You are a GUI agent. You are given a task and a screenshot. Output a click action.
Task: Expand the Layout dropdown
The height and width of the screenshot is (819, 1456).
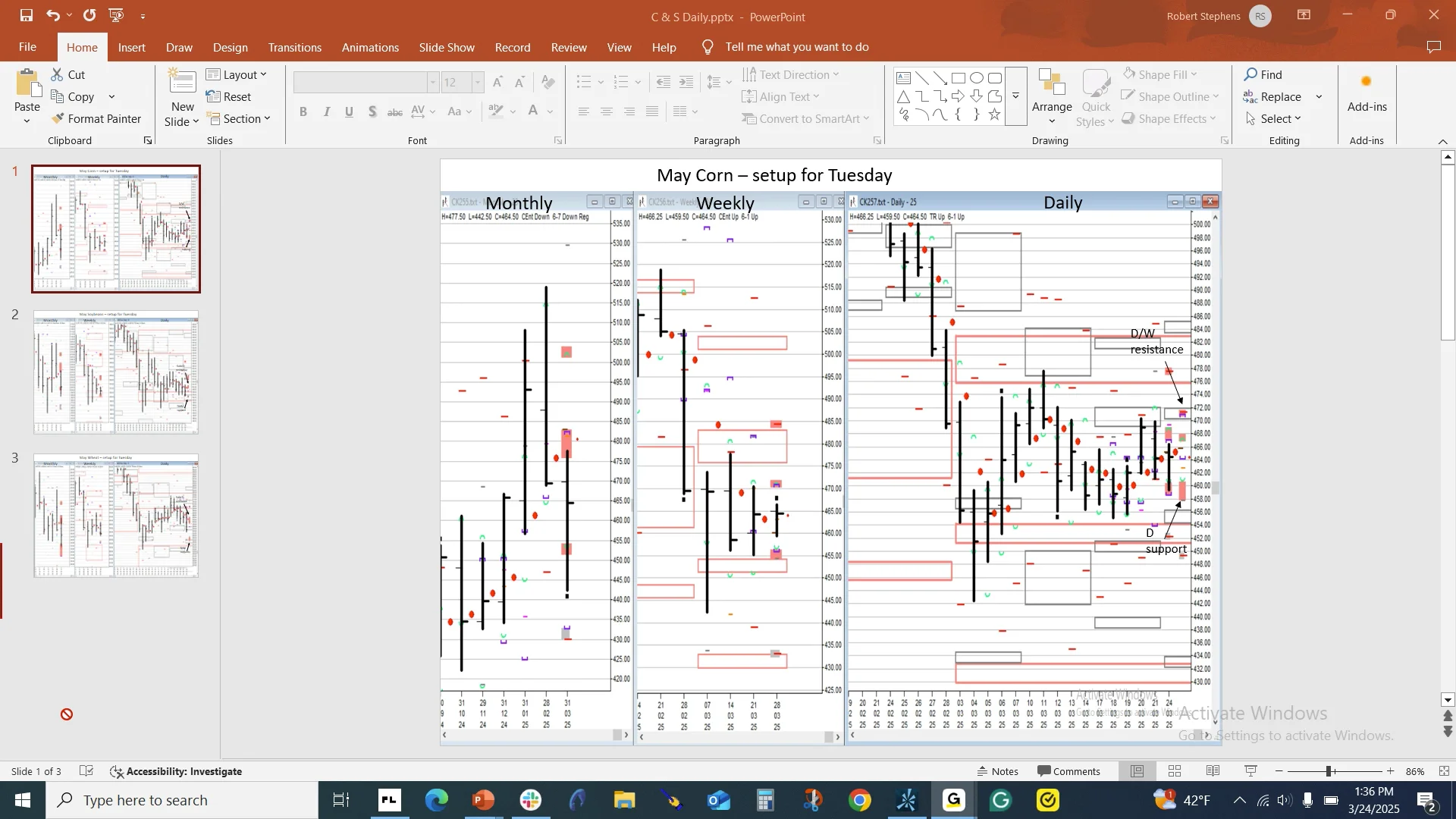(237, 74)
